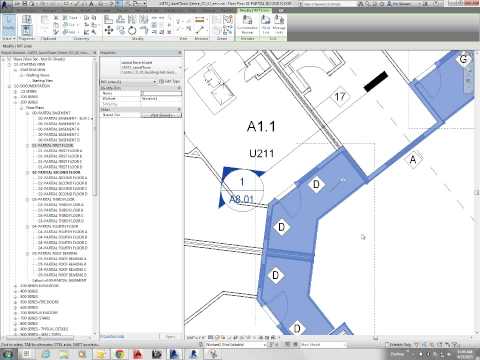
Task: Toggle the Editable Only checkbox in status bar
Action: pos(387,345)
